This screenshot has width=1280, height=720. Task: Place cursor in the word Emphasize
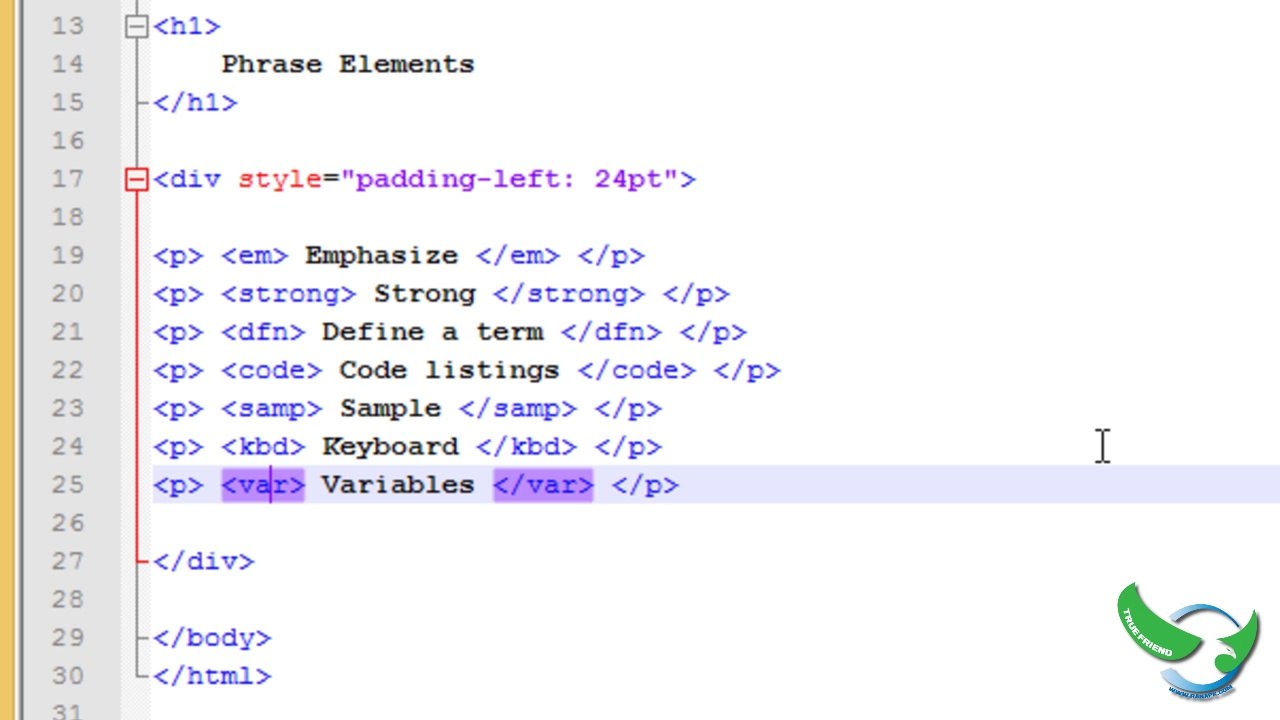coord(381,256)
